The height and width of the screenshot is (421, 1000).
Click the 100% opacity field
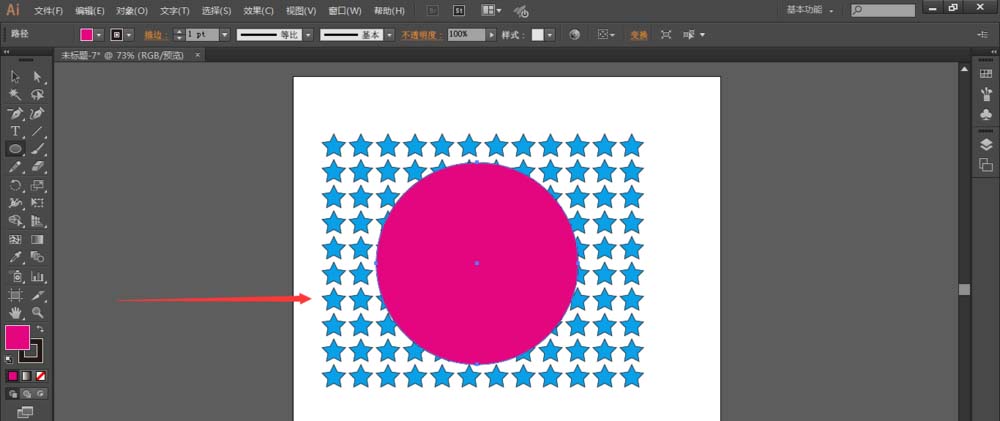pyautogui.click(x=466, y=34)
